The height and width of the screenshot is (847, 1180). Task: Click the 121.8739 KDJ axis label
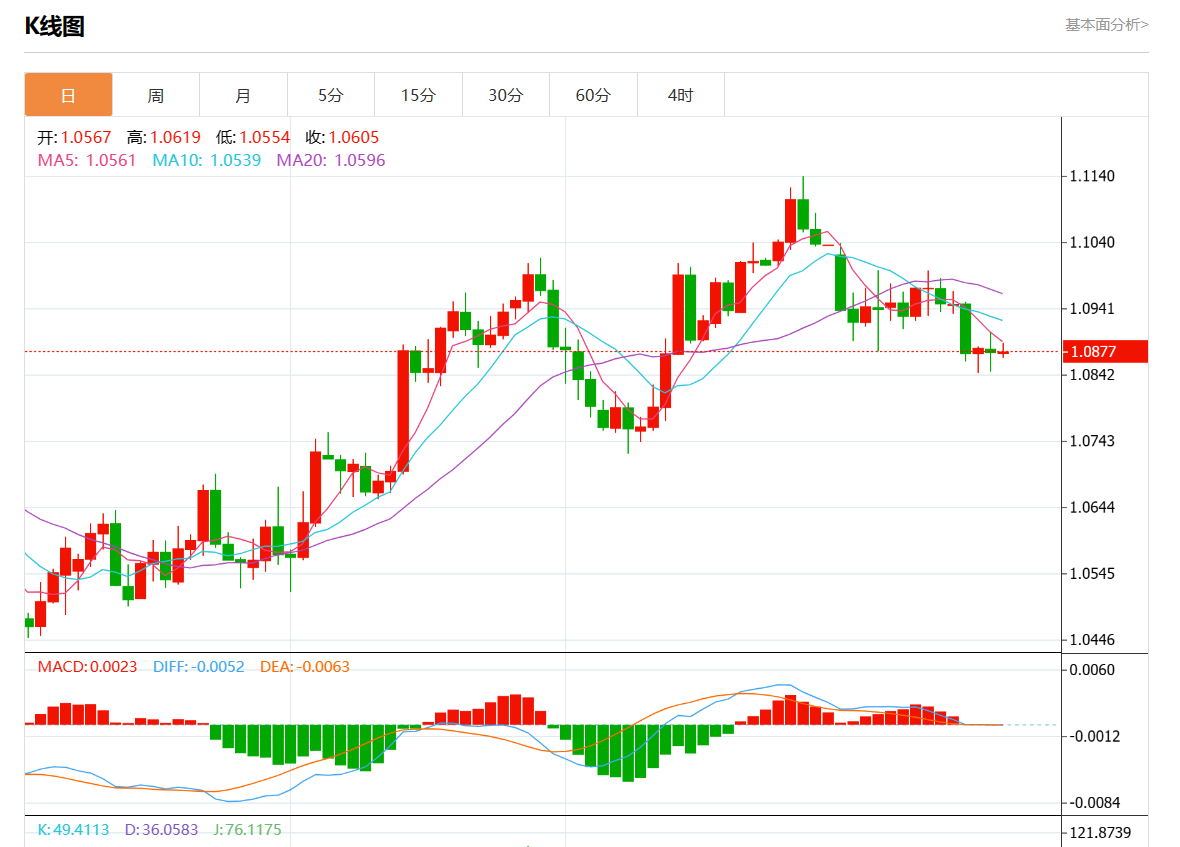click(x=1100, y=833)
